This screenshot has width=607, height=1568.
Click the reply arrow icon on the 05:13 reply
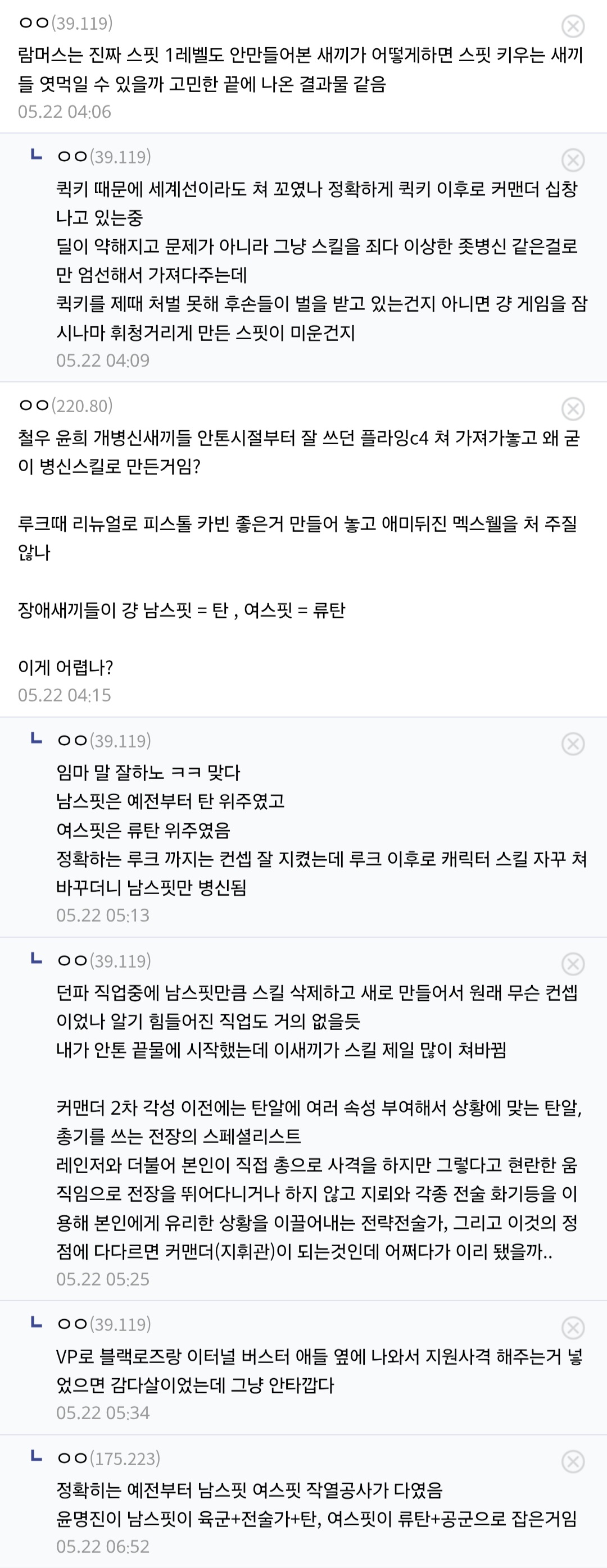[x=37, y=739]
